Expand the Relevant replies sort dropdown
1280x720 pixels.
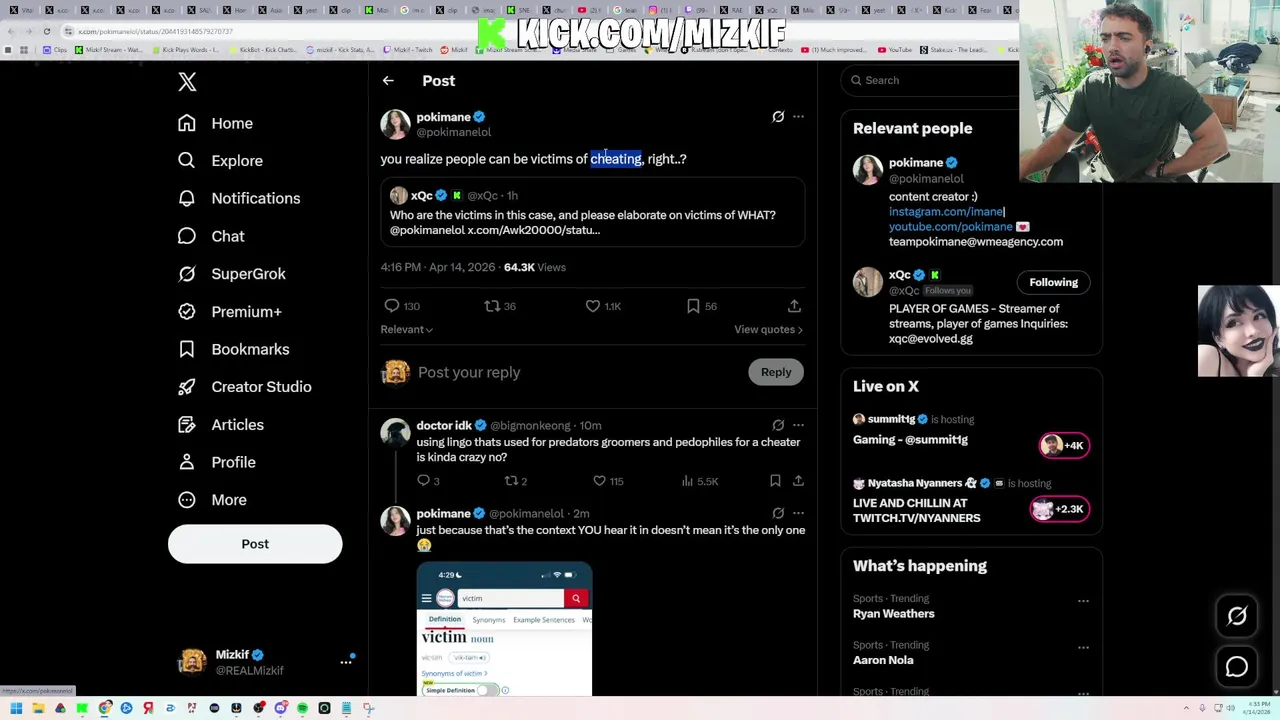point(406,330)
